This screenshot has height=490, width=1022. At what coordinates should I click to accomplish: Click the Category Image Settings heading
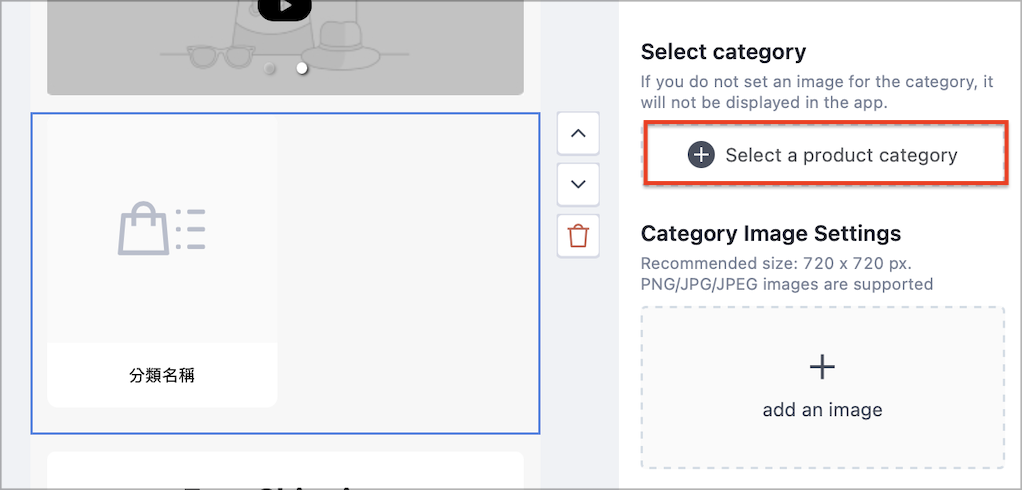pyautogui.click(x=771, y=233)
